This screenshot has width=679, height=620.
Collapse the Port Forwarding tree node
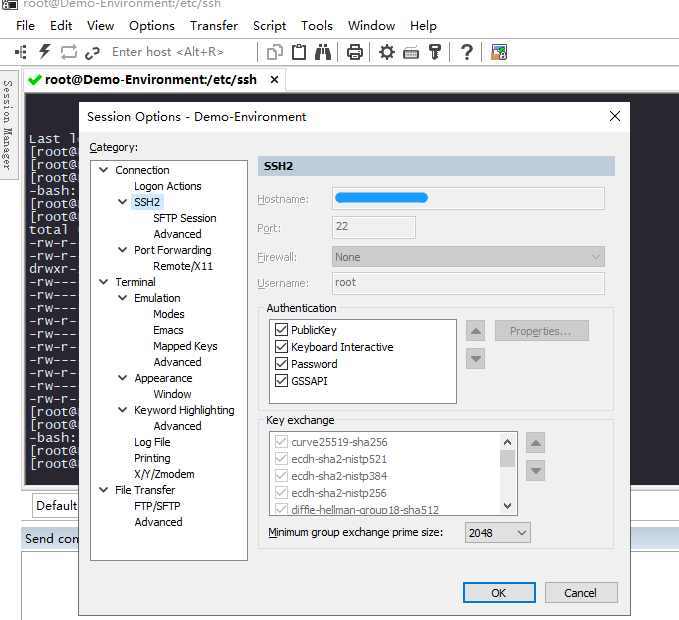click(123, 250)
